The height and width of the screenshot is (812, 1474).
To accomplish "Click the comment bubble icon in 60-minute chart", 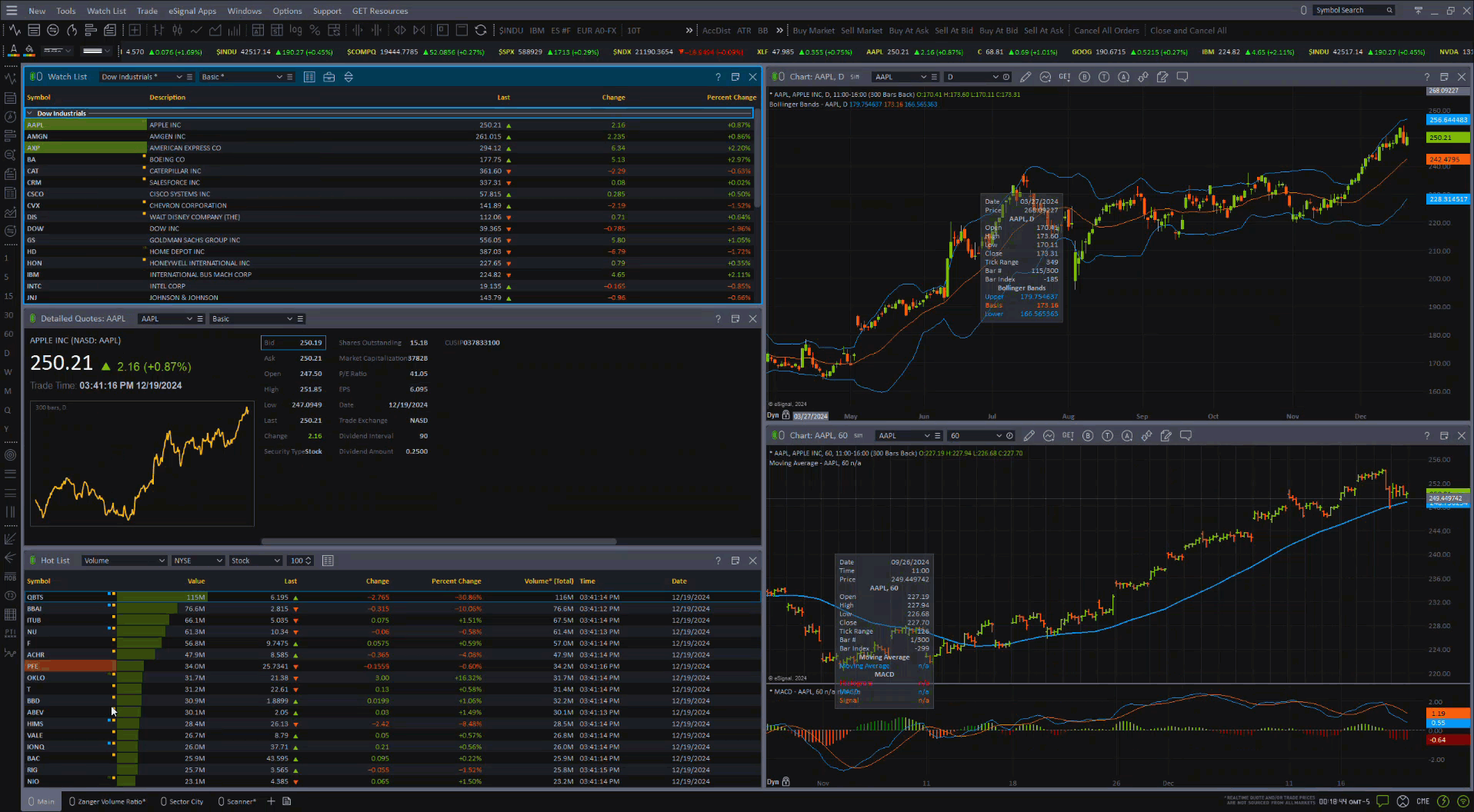I will coord(1186,436).
